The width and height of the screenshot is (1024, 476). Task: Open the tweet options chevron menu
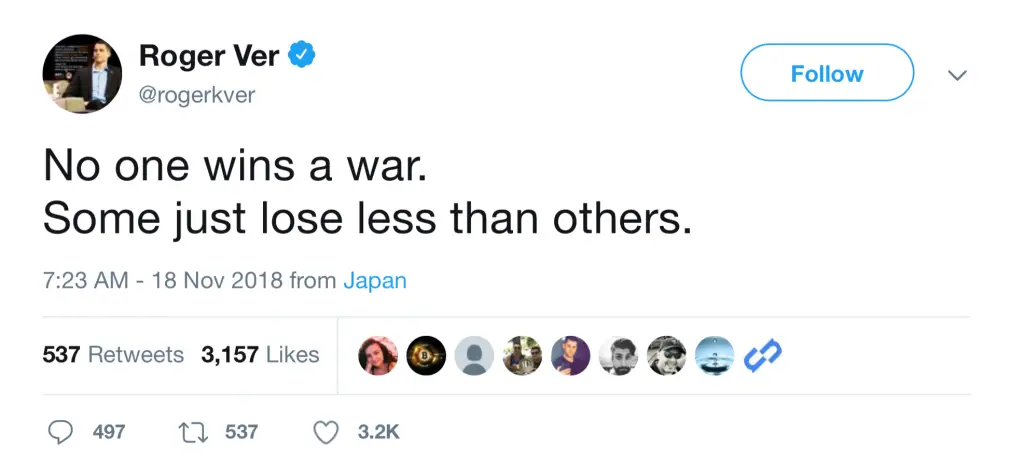click(957, 75)
